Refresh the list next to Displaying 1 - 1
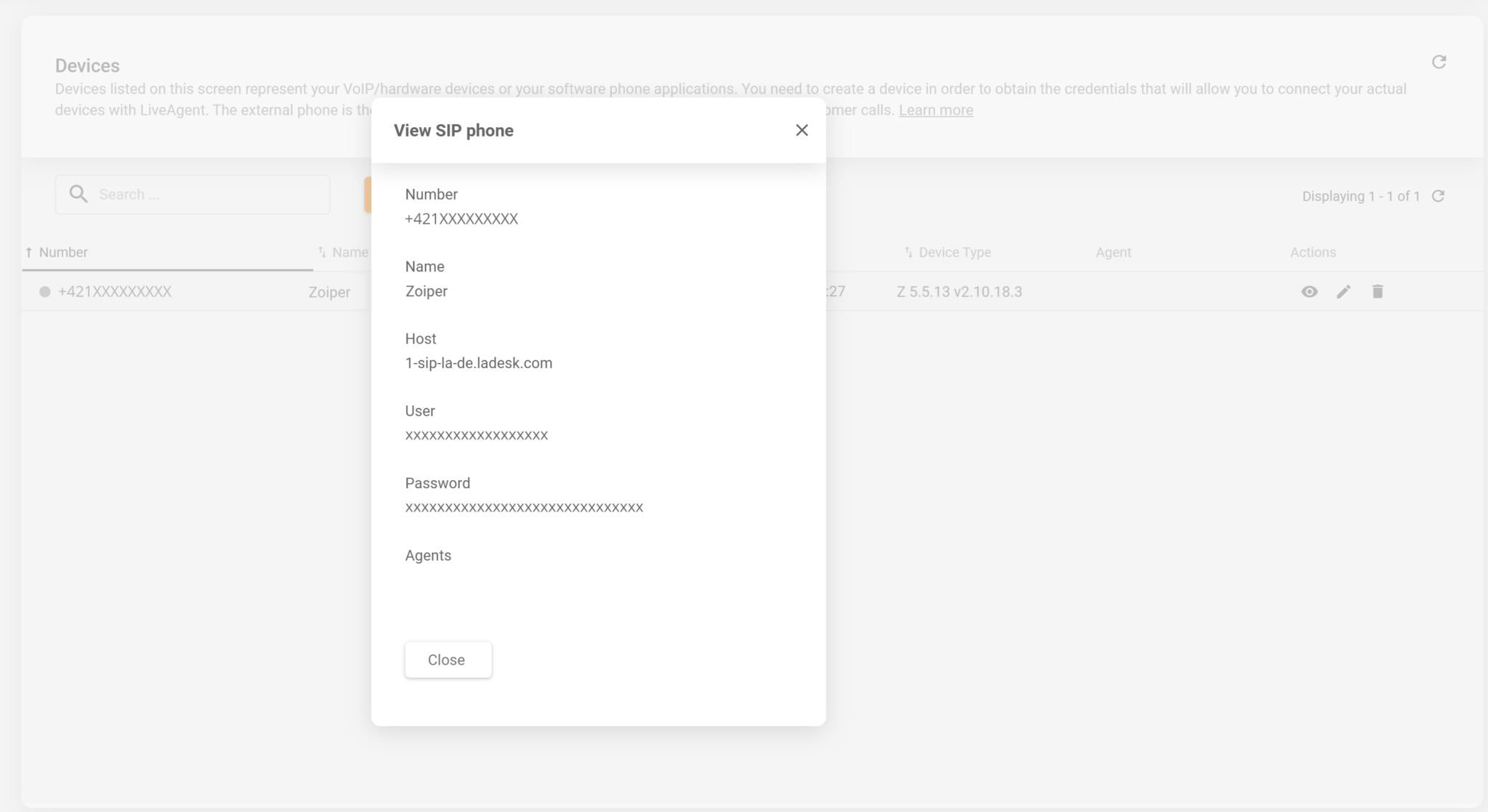The width and height of the screenshot is (1488, 812). (x=1438, y=196)
